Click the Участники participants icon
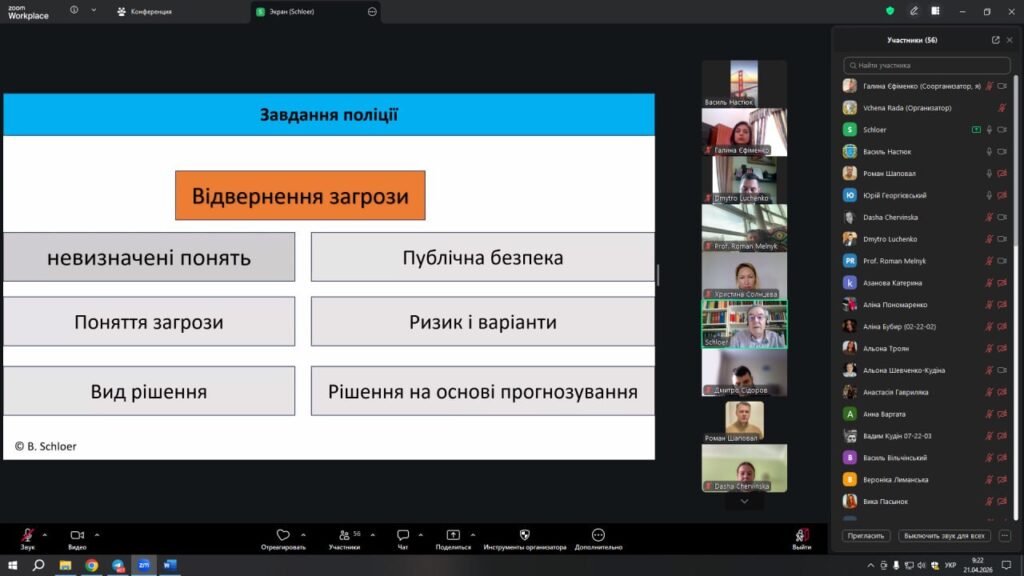 tap(345, 535)
